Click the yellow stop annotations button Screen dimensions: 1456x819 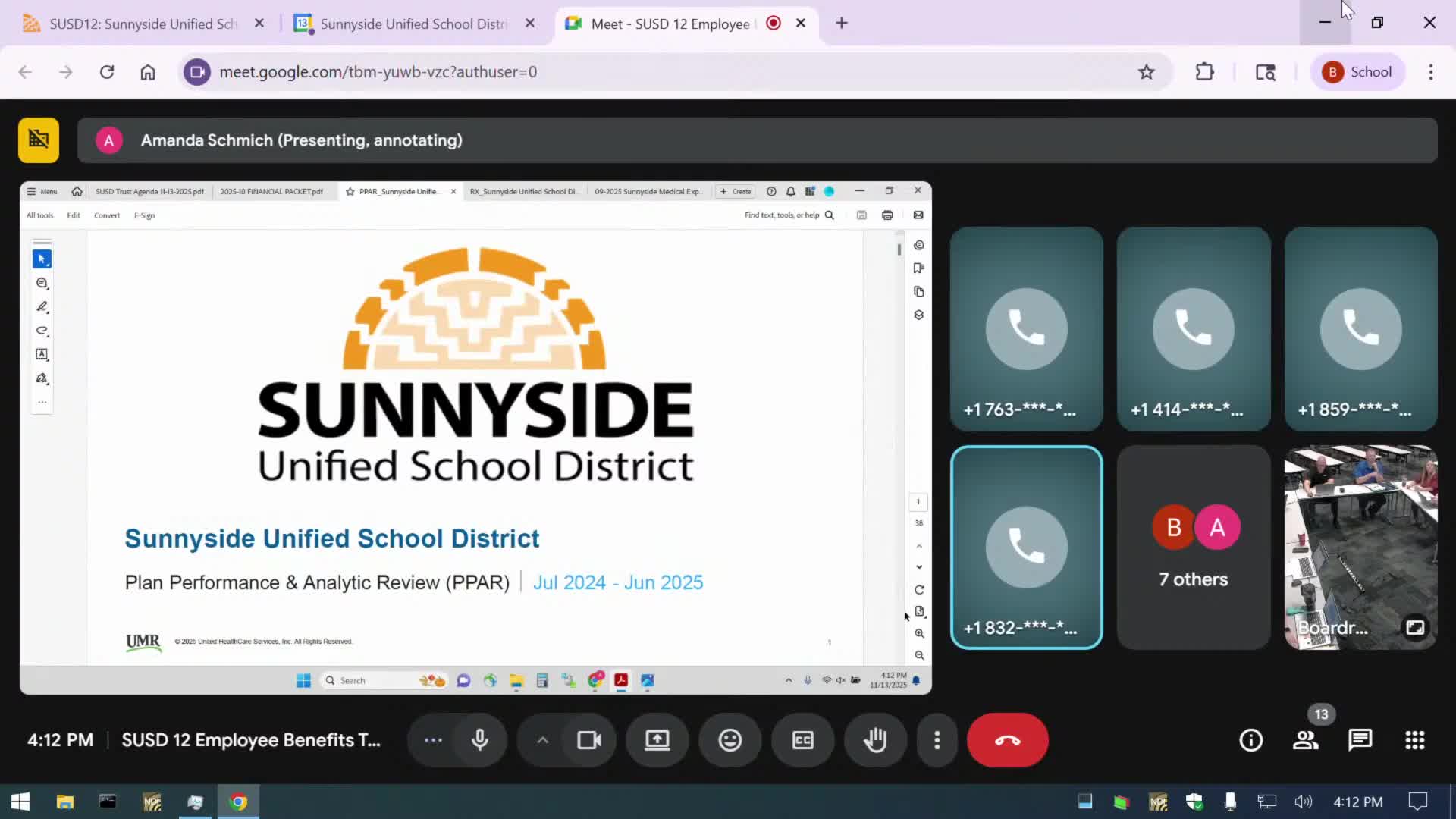[x=39, y=140]
